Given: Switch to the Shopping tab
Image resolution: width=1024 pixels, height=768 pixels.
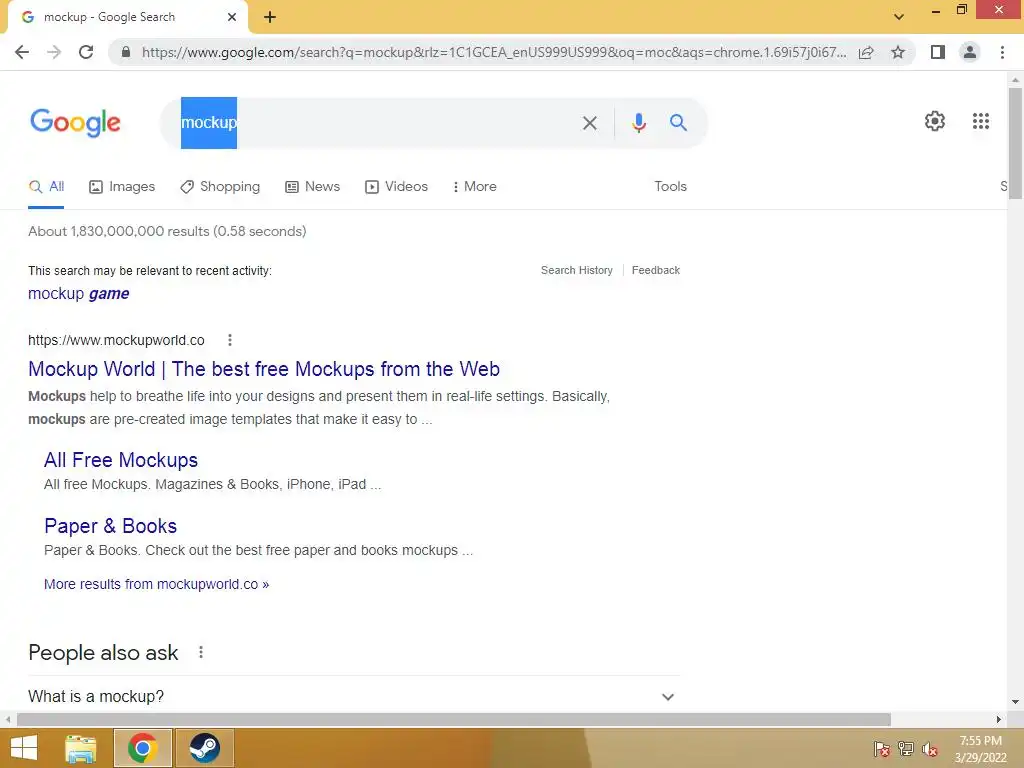Looking at the screenshot, I should click(x=220, y=187).
